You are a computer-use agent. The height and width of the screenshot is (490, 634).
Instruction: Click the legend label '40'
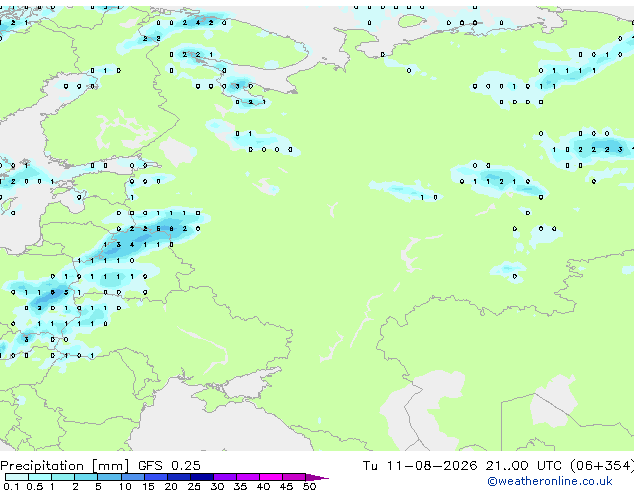click(x=263, y=486)
